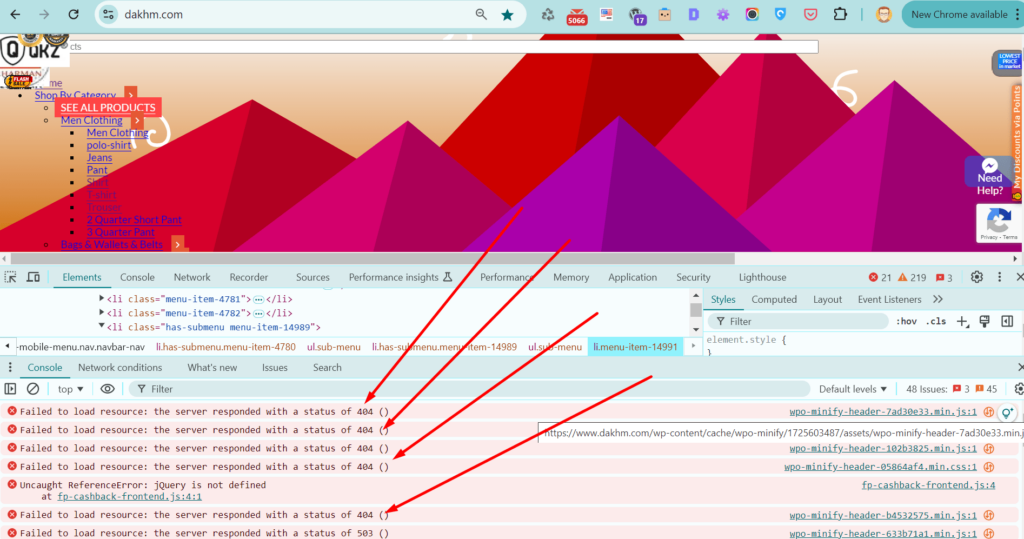1024x539 pixels.
Task: Click the Need Help messenger widget
Action: (989, 177)
